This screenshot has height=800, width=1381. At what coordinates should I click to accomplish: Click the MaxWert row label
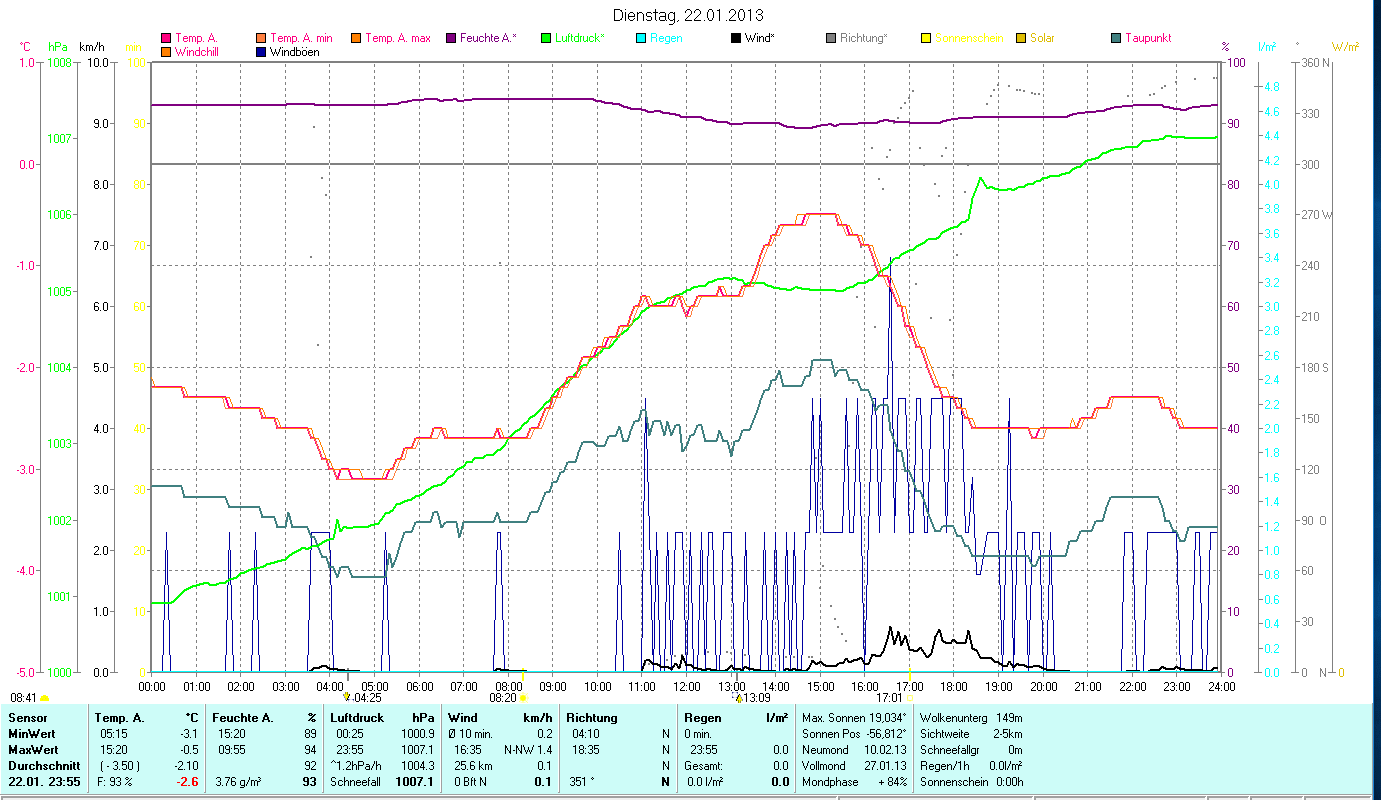(x=33, y=750)
